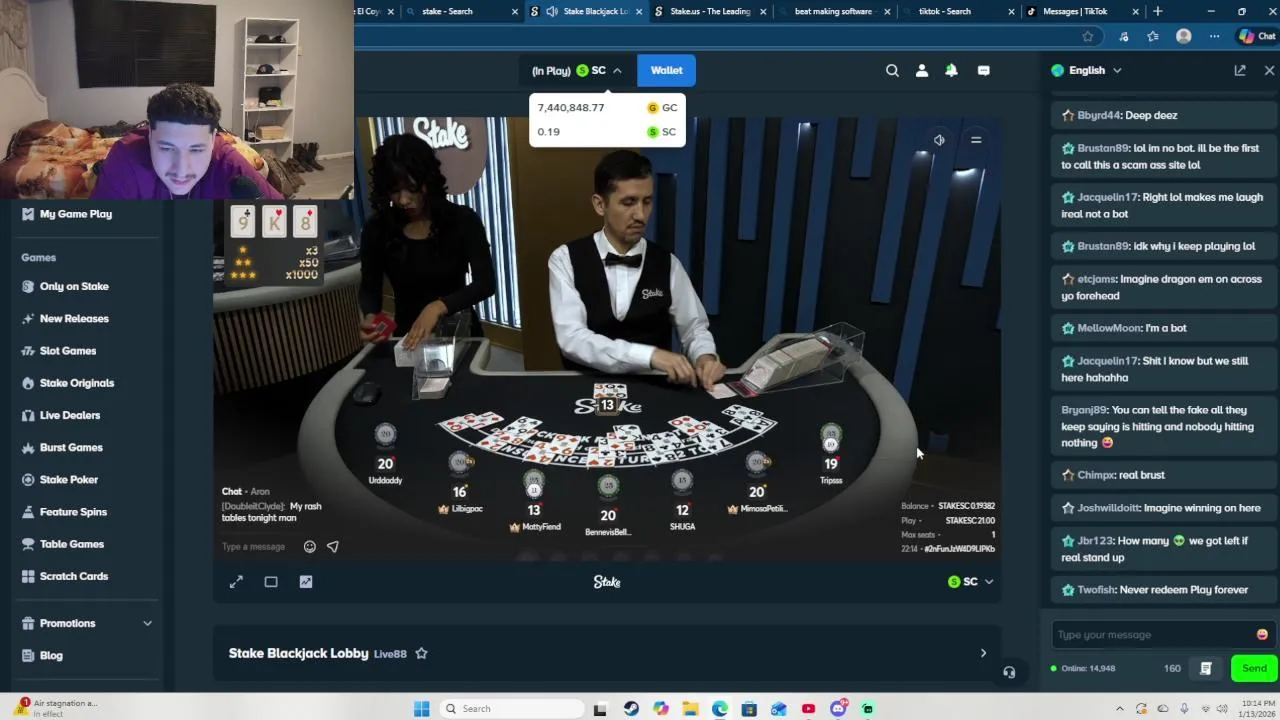
Task: Focus the Type your message chat field
Action: coord(1150,634)
